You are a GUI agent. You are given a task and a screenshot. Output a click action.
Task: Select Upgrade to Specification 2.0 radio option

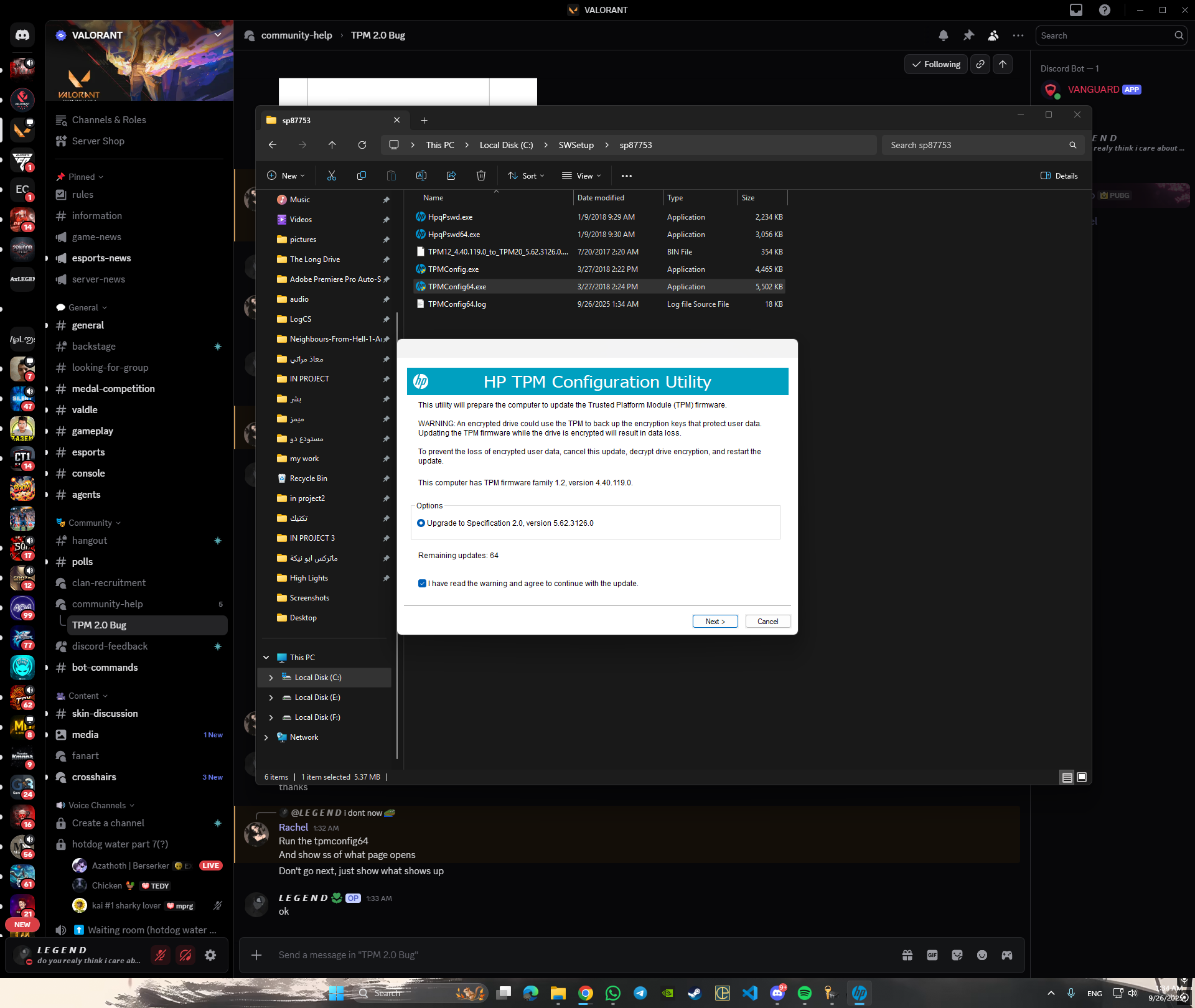421,523
